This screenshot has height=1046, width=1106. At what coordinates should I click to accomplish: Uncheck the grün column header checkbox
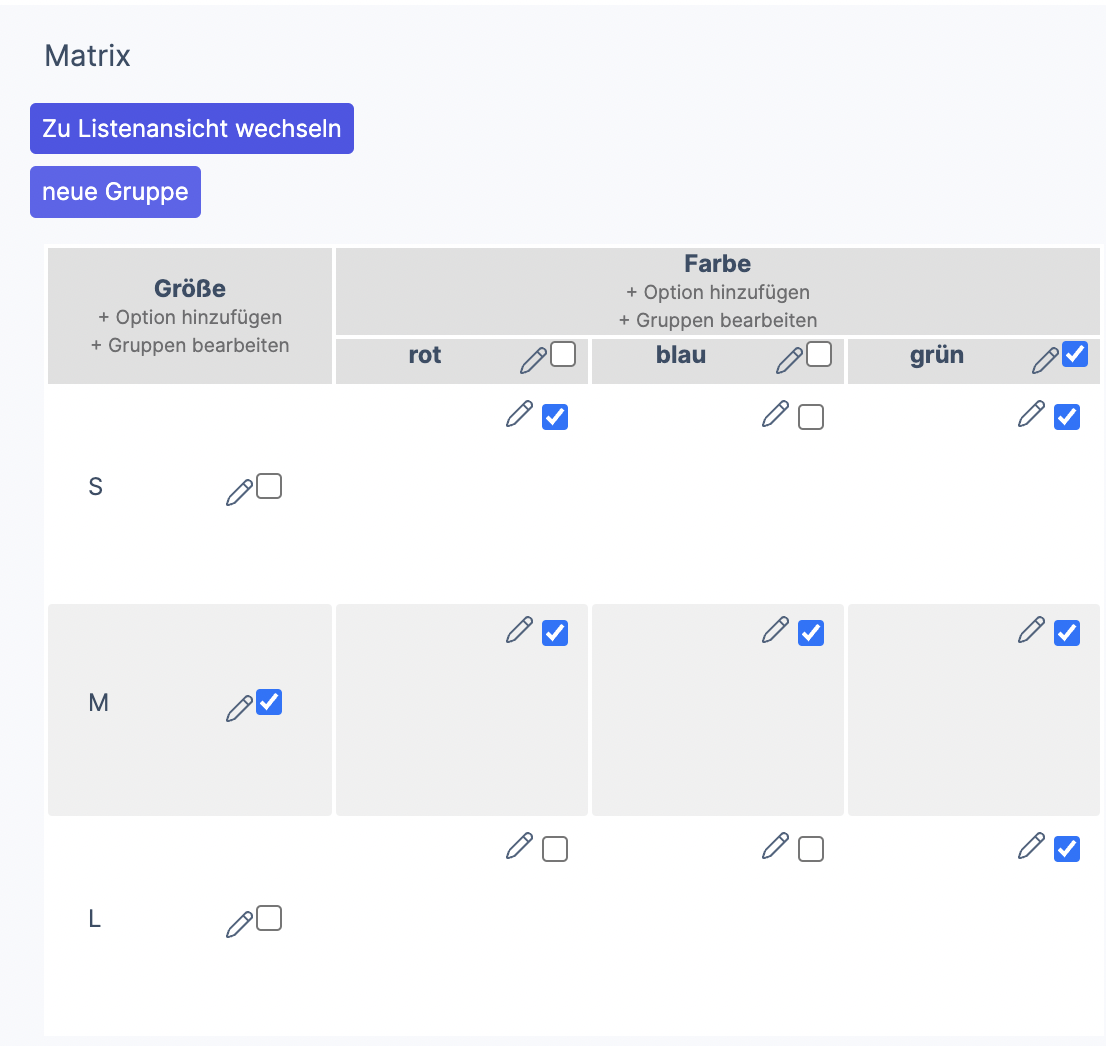coord(1075,354)
